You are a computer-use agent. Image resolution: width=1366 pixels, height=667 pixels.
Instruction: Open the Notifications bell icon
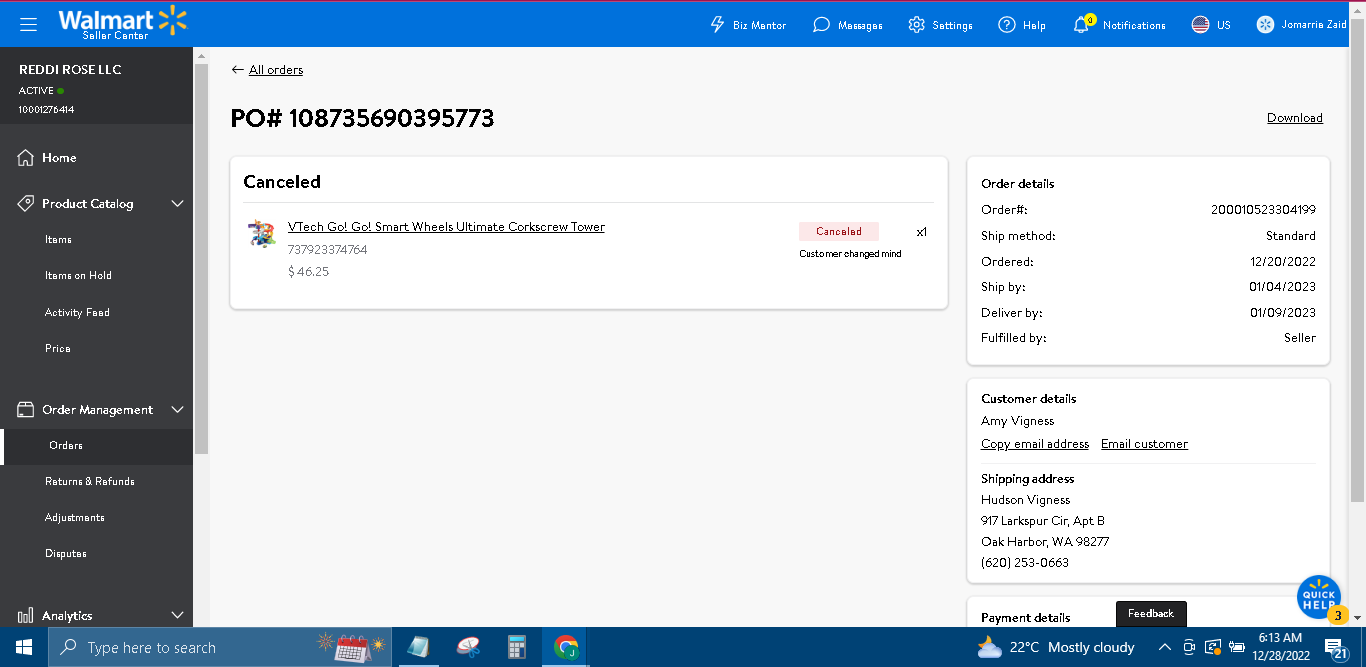[x=1081, y=25]
